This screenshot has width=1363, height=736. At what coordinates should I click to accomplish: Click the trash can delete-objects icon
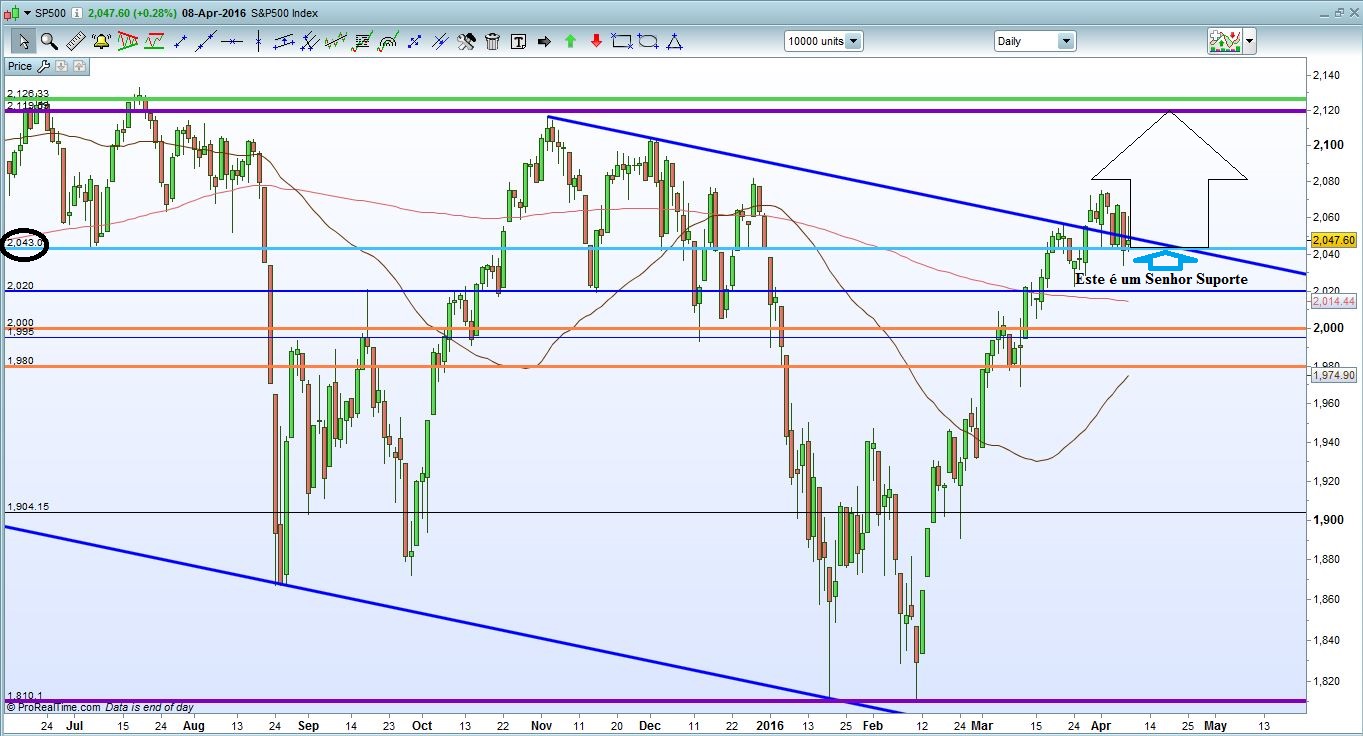click(492, 41)
